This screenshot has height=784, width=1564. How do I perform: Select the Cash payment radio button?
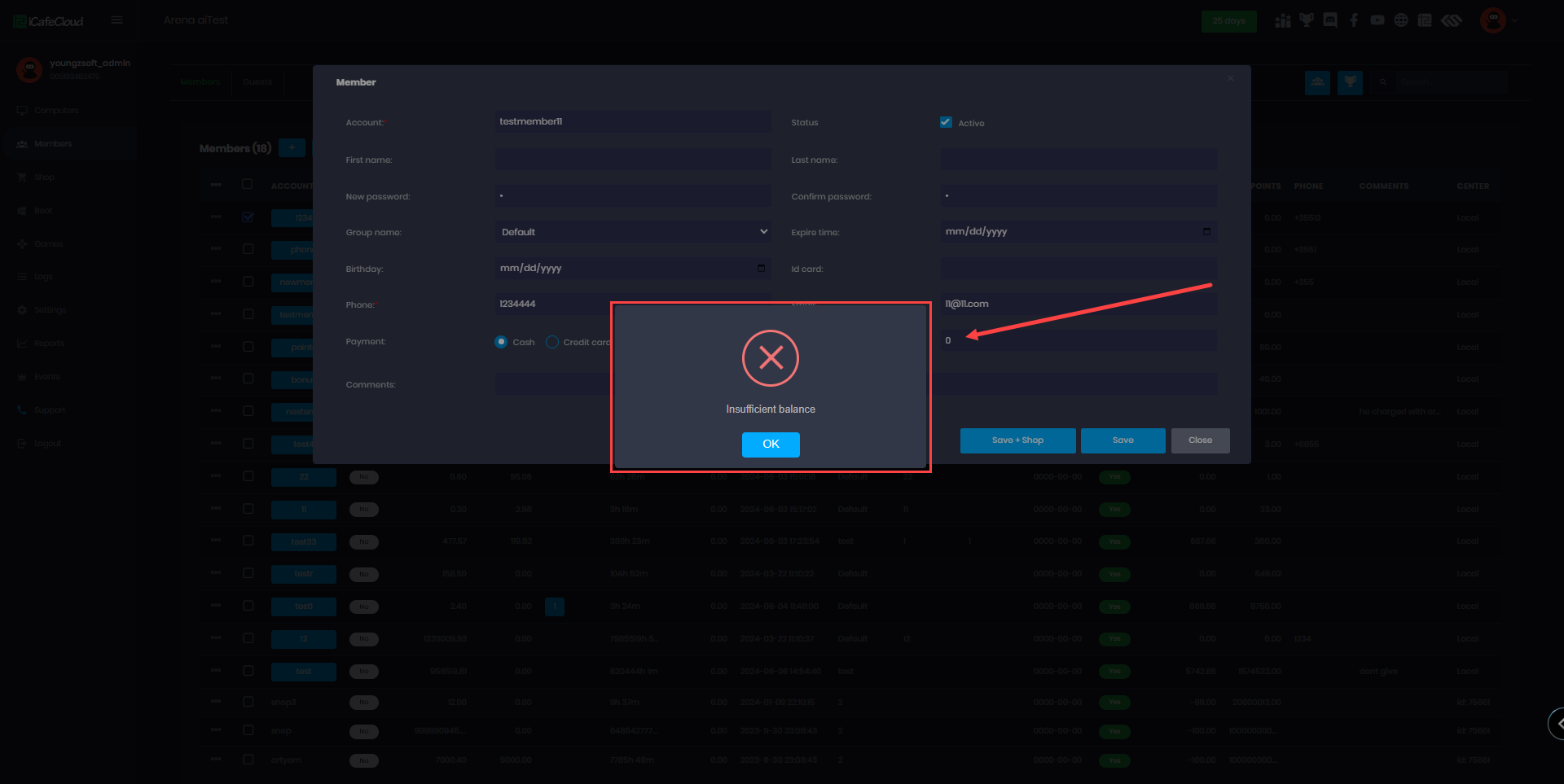(x=501, y=342)
